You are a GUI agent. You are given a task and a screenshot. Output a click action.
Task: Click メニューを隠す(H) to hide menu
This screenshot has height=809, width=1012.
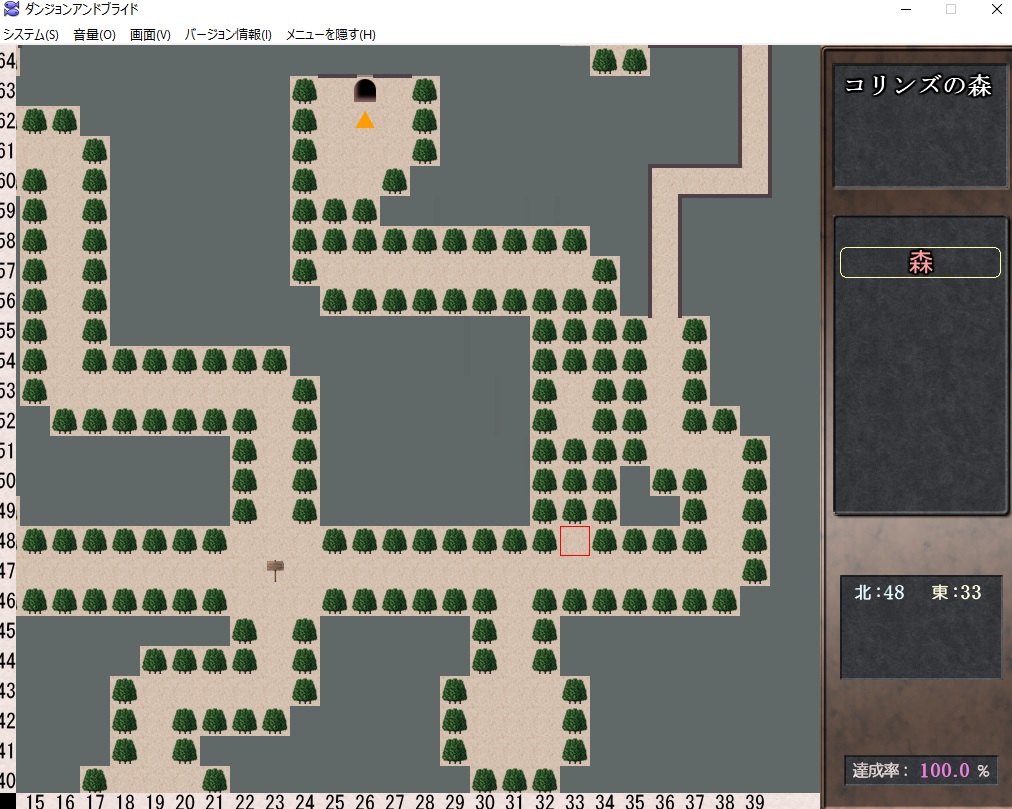330,35
